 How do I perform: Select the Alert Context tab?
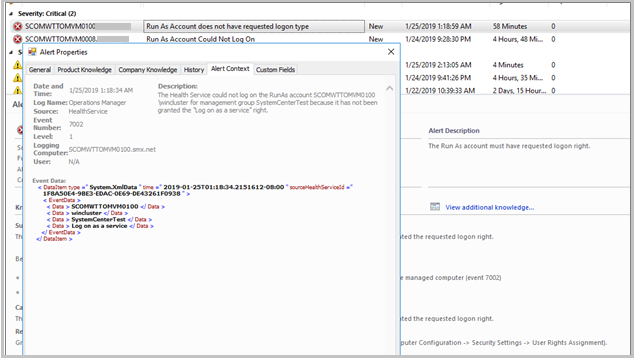(230, 69)
